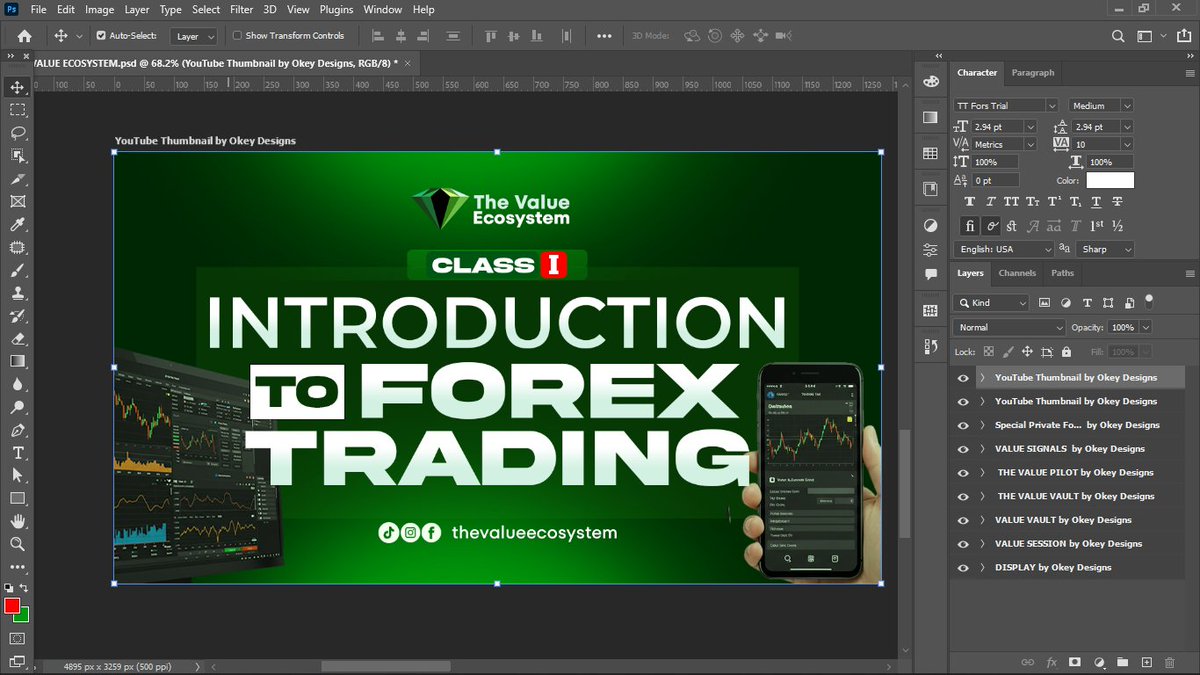Expand the THE VALUE VAULT group
The width and height of the screenshot is (1200, 675).
tap(982, 497)
